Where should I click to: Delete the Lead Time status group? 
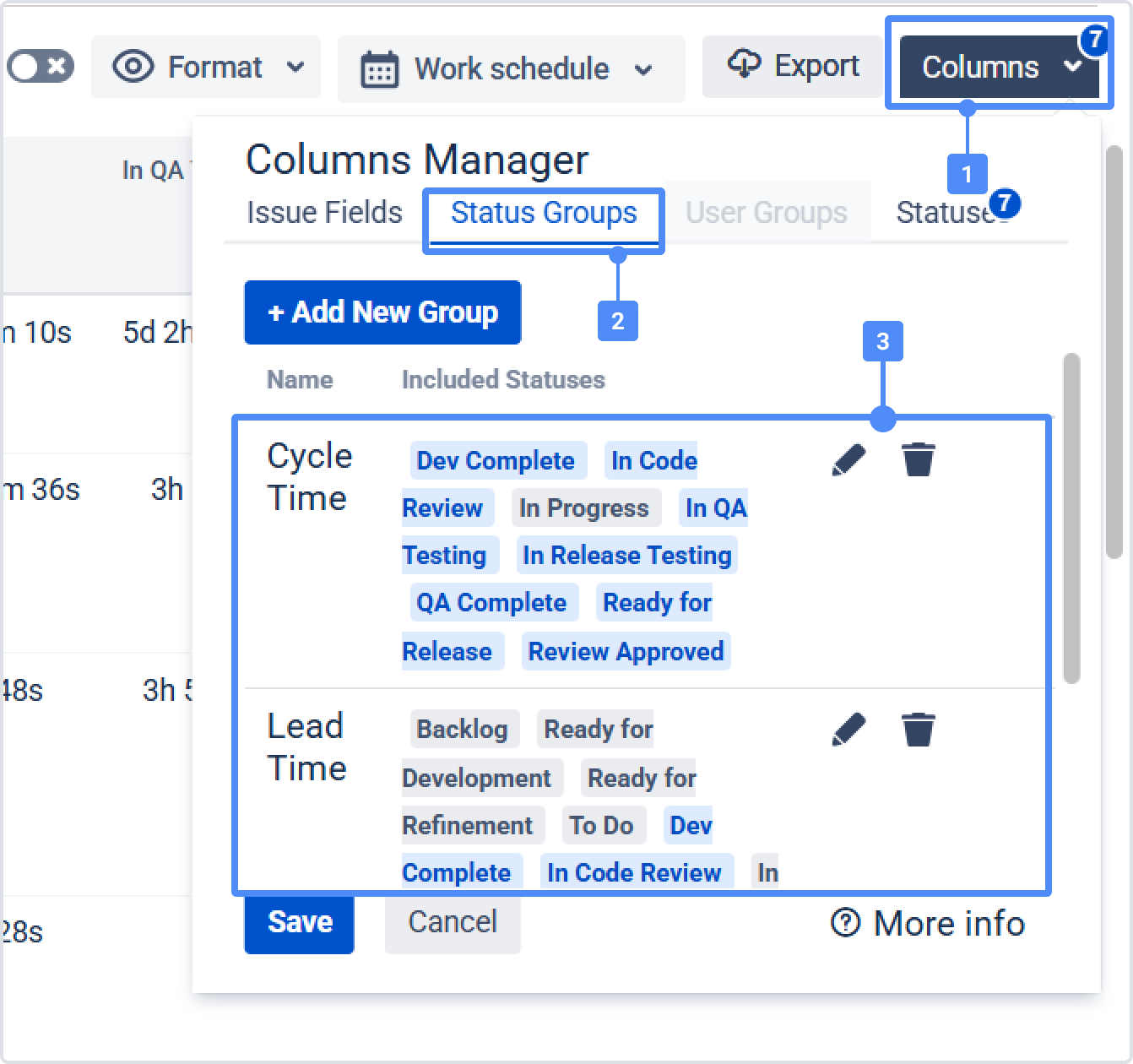click(918, 730)
